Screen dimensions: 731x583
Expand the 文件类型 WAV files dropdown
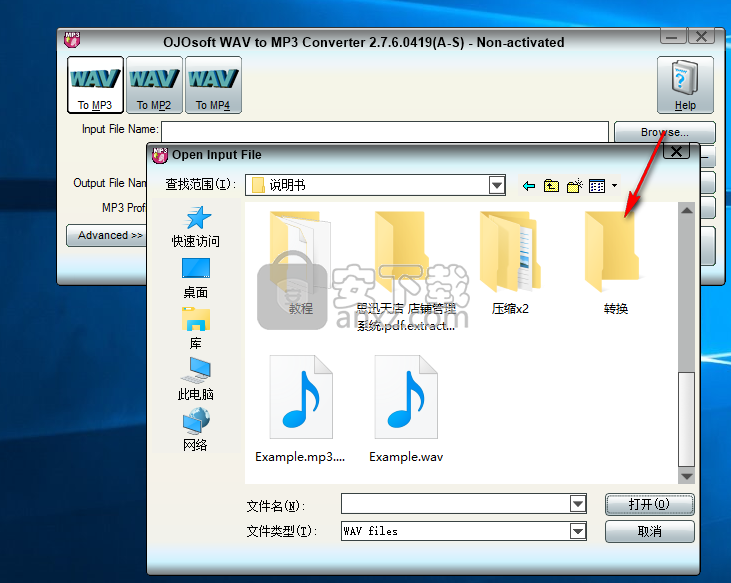pyautogui.click(x=578, y=531)
